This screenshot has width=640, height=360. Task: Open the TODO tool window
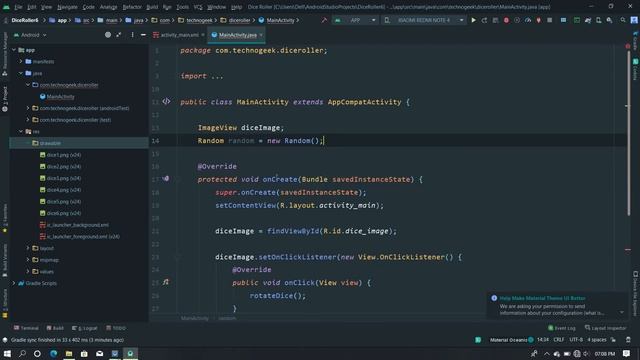click(116, 328)
